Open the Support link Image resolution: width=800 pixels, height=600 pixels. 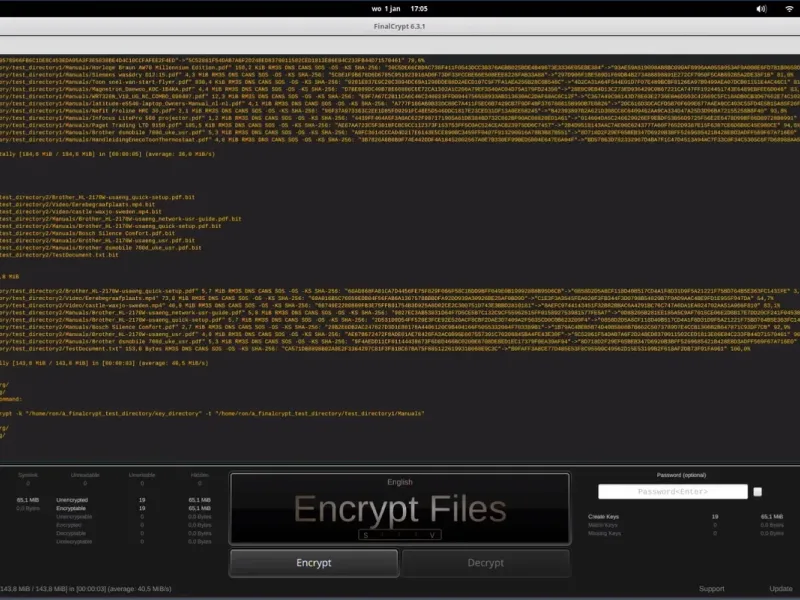coord(711,589)
